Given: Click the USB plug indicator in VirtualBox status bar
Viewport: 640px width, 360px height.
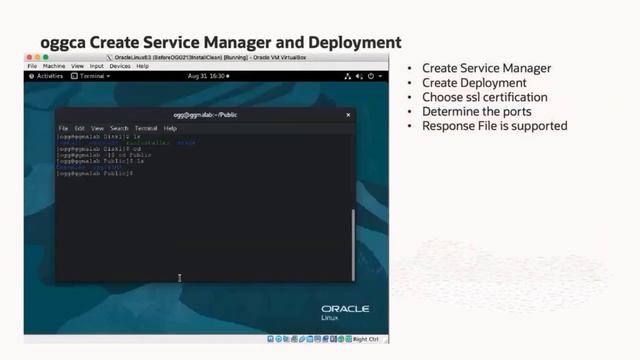Looking at the screenshot, I should [x=302, y=339].
